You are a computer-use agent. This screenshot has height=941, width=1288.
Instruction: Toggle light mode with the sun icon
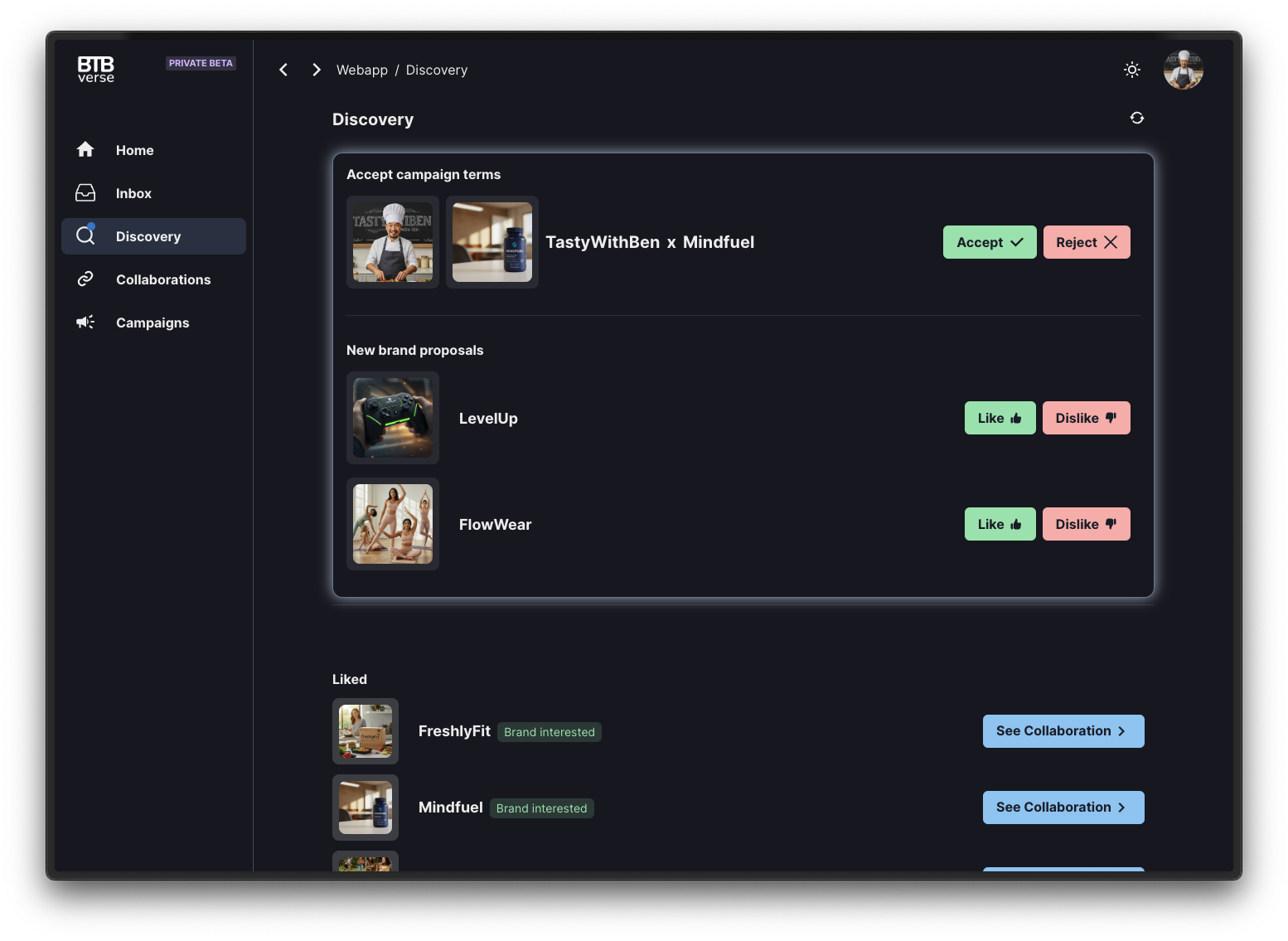[1131, 70]
